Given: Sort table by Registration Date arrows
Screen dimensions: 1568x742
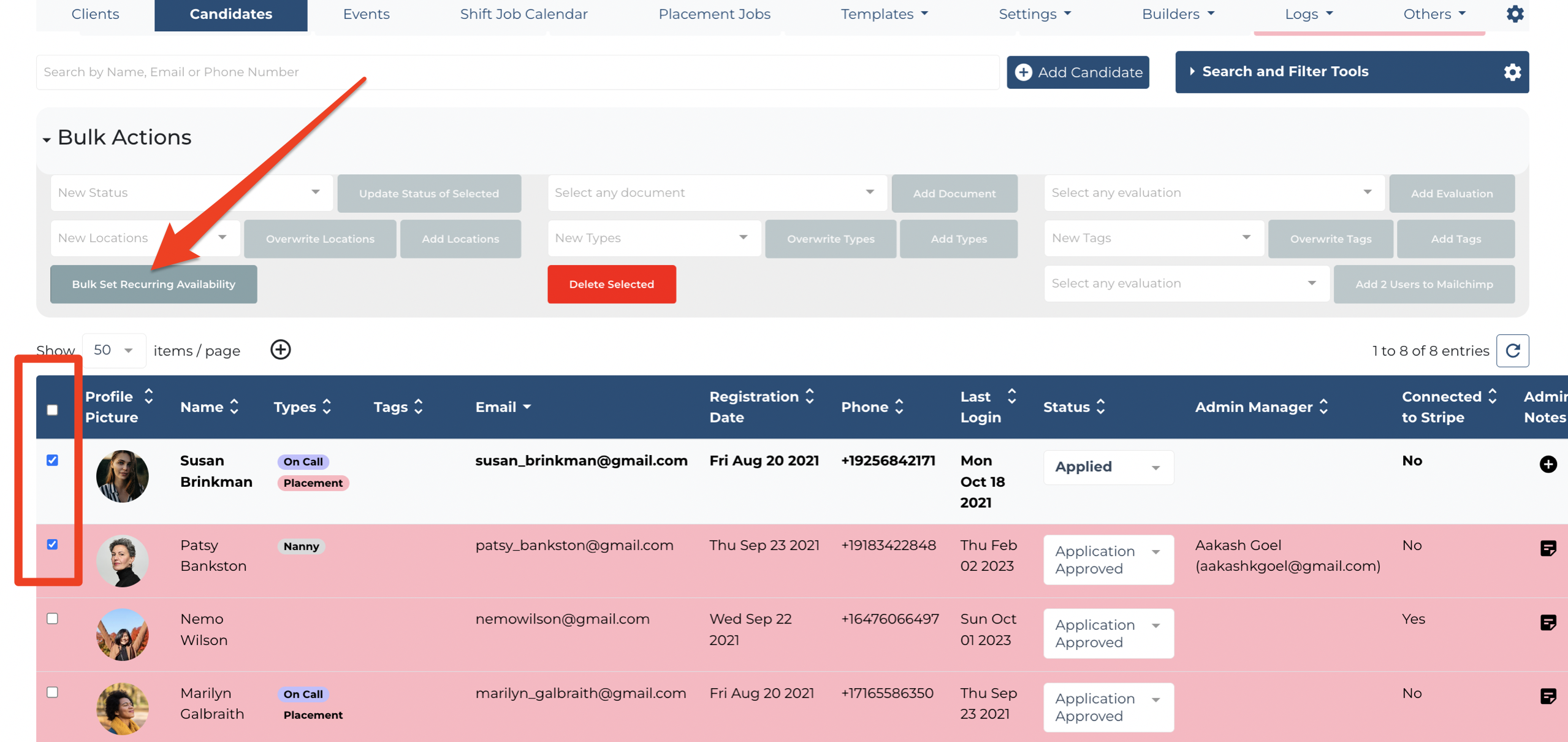Looking at the screenshot, I should (x=810, y=396).
